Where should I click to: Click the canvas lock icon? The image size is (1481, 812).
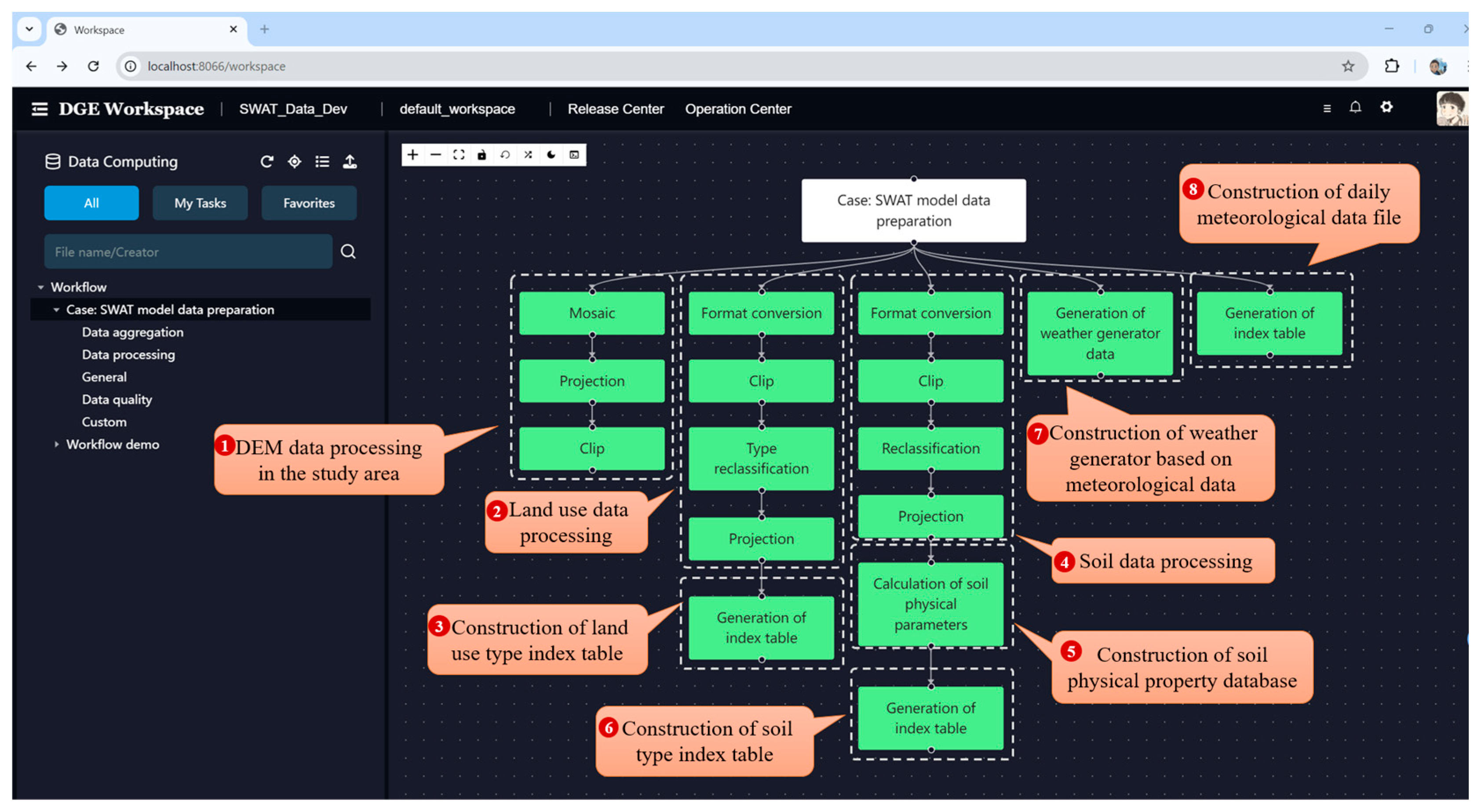(x=482, y=155)
